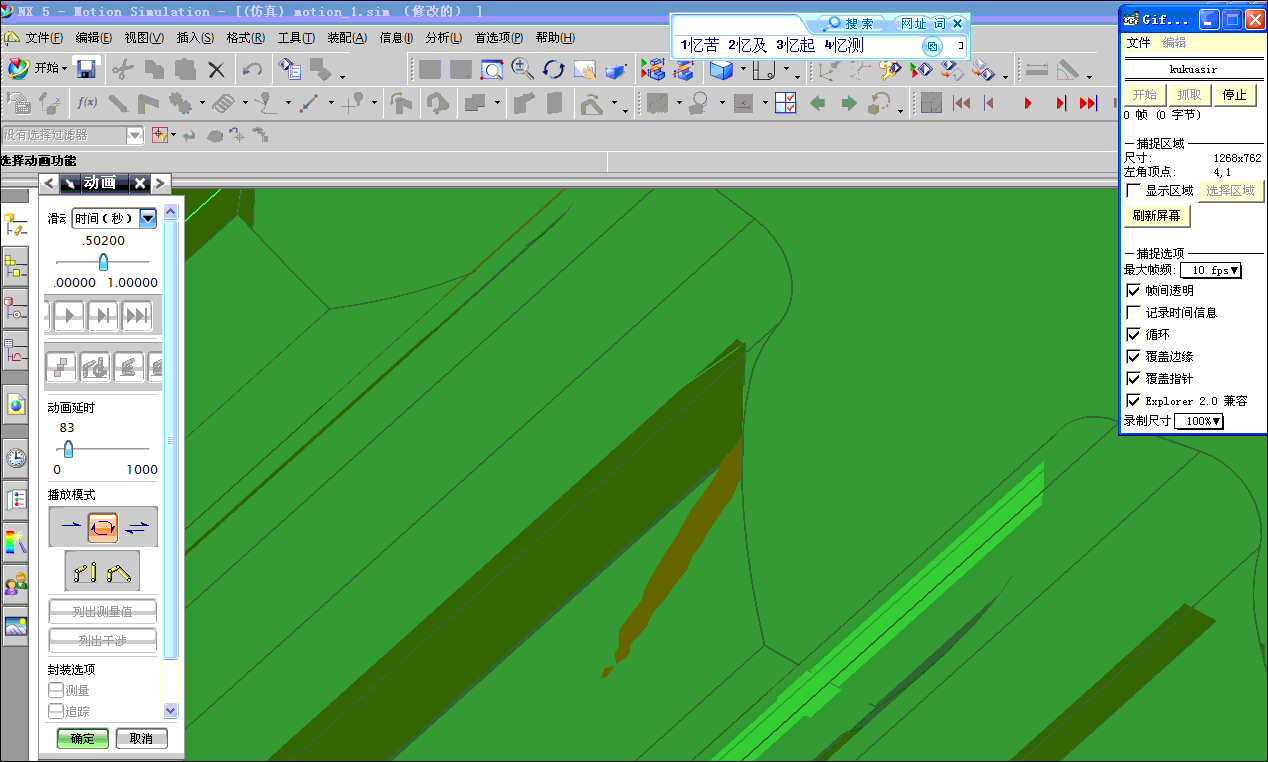
Task: Toggle the Explorer 2.0 兼容 checkbox
Action: coord(1133,400)
